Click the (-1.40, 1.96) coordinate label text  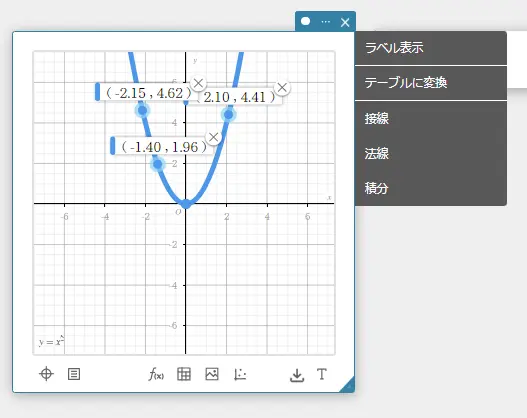(164, 147)
